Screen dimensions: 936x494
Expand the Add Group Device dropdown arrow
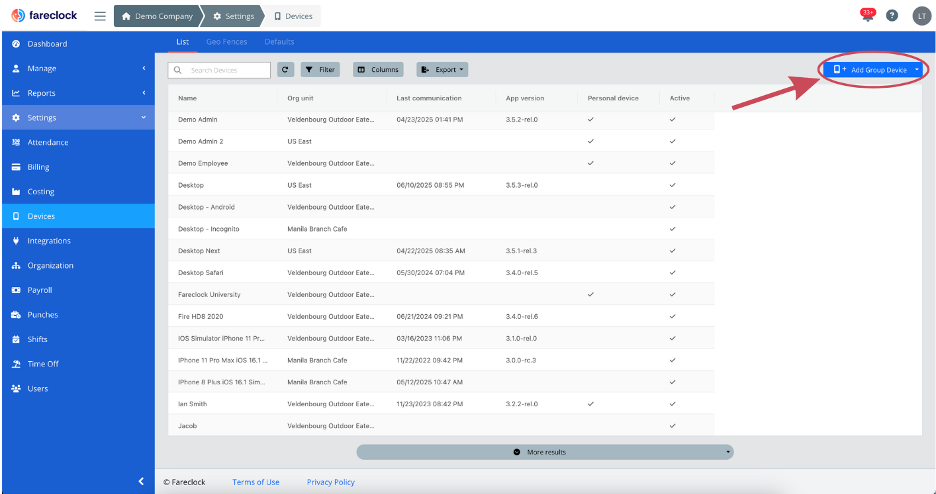point(917,70)
